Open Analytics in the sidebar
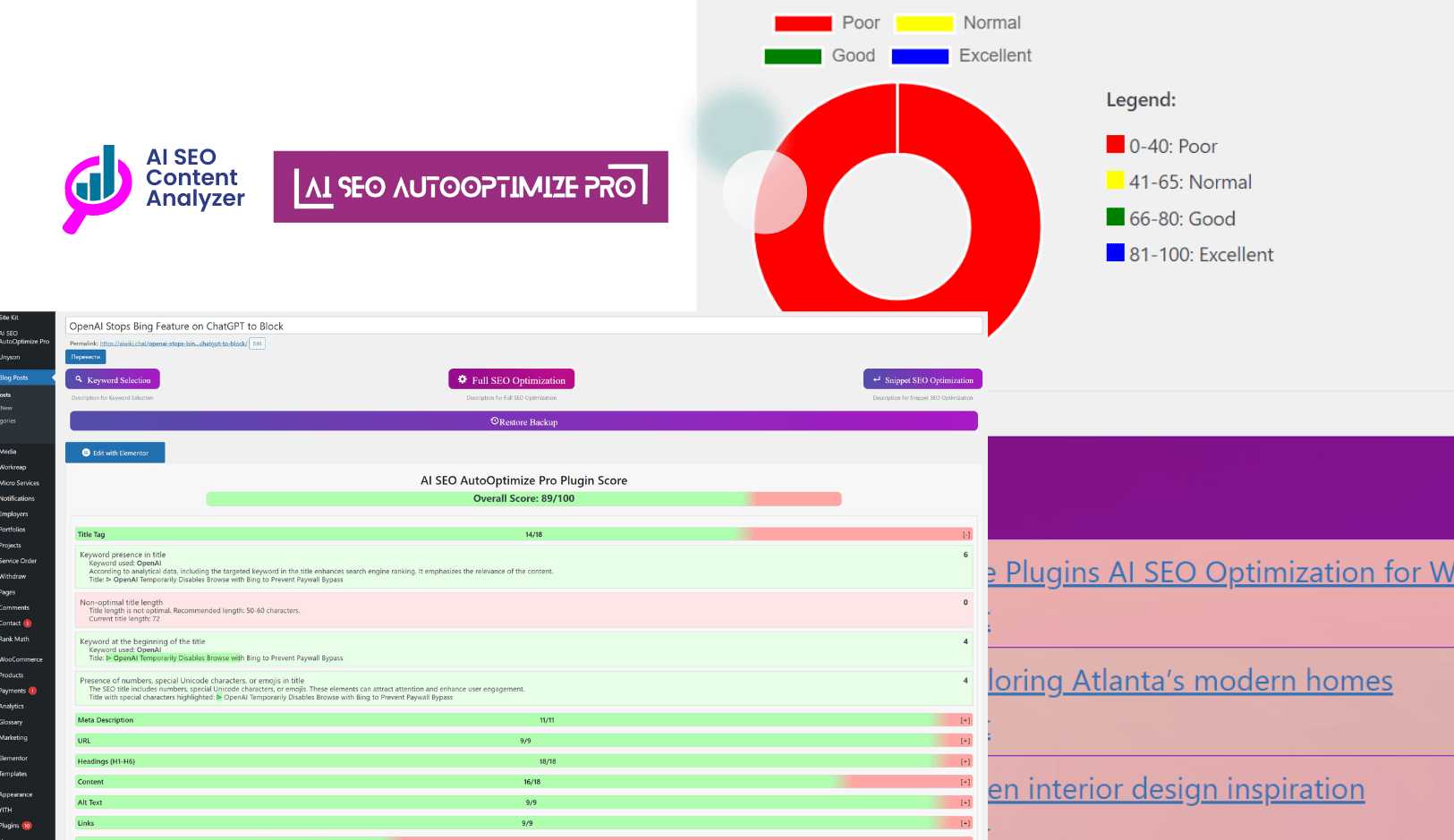Screen dimensions: 1454x840 (12, 706)
